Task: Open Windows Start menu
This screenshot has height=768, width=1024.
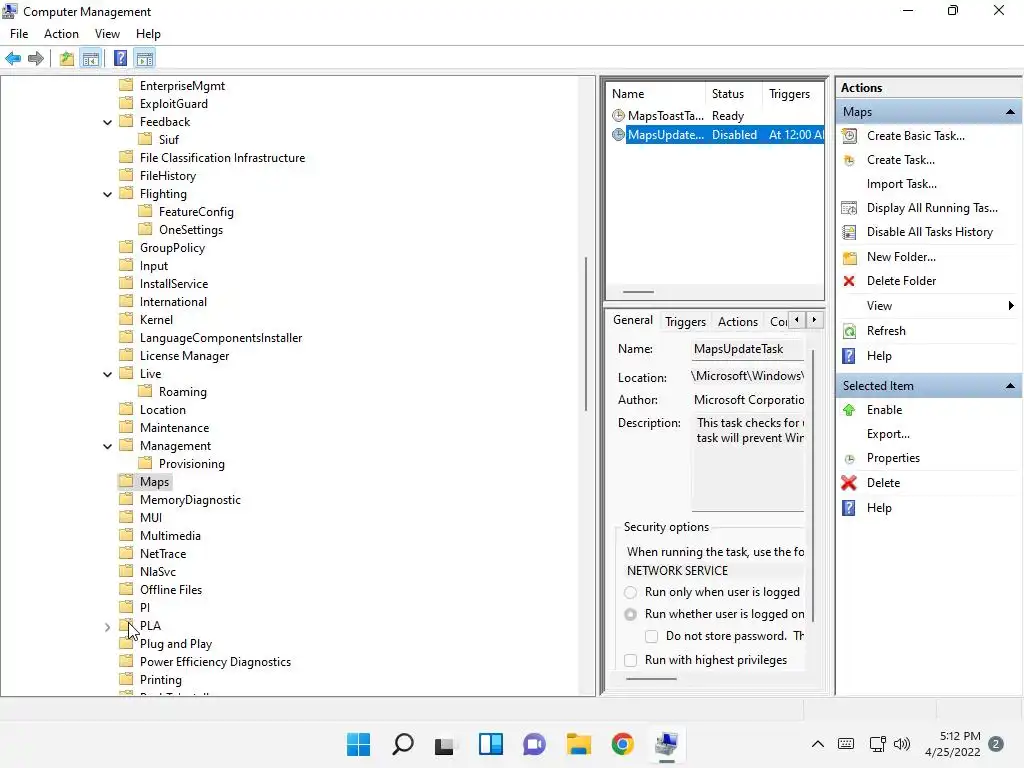Action: [x=358, y=744]
